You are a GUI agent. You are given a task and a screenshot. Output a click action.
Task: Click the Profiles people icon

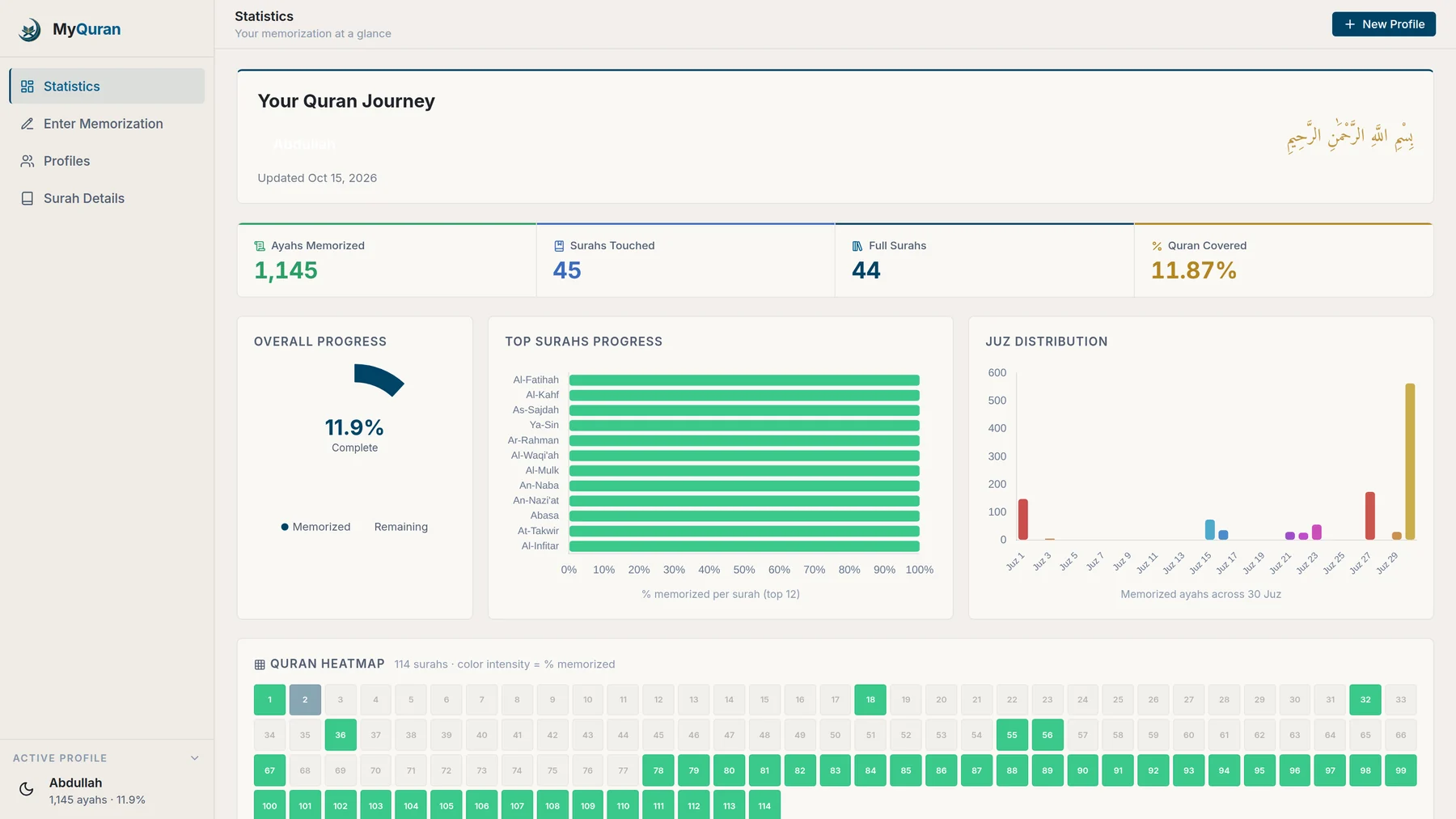point(28,161)
